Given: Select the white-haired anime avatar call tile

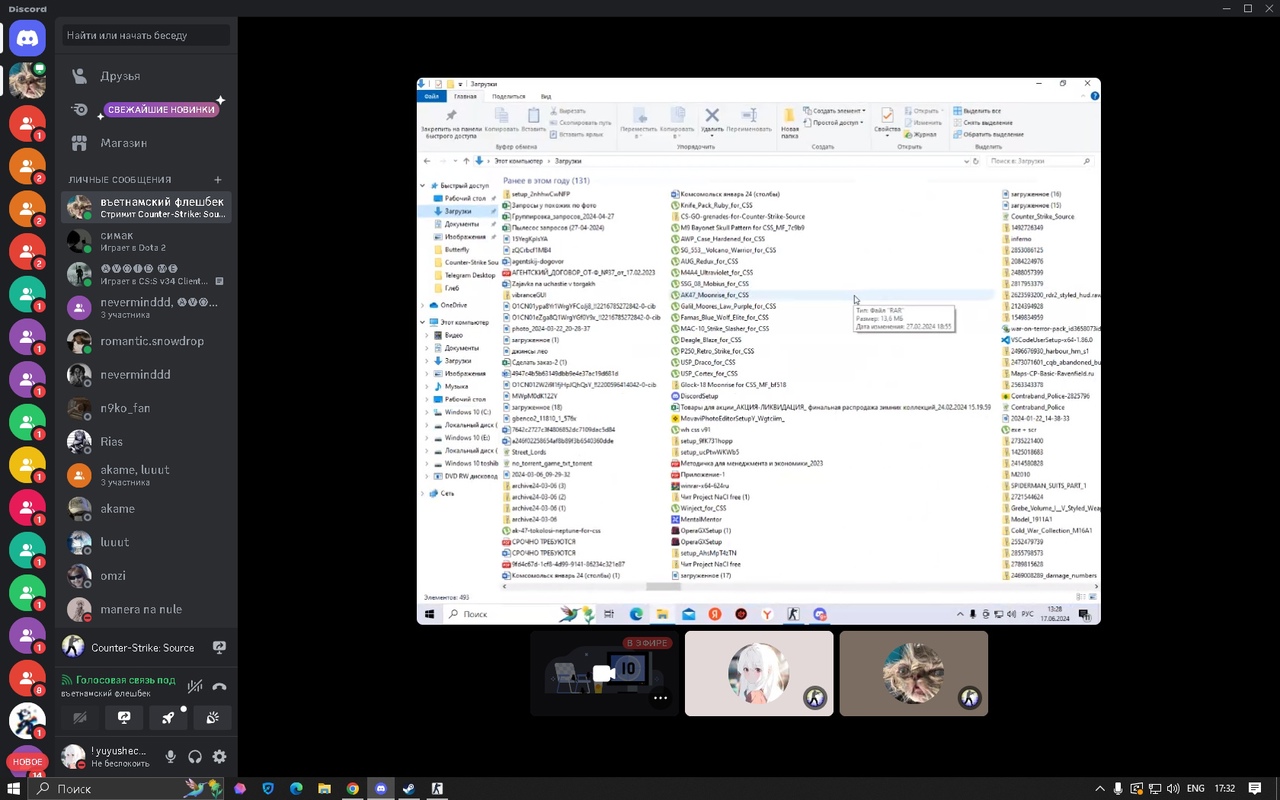Looking at the screenshot, I should click(759, 673).
